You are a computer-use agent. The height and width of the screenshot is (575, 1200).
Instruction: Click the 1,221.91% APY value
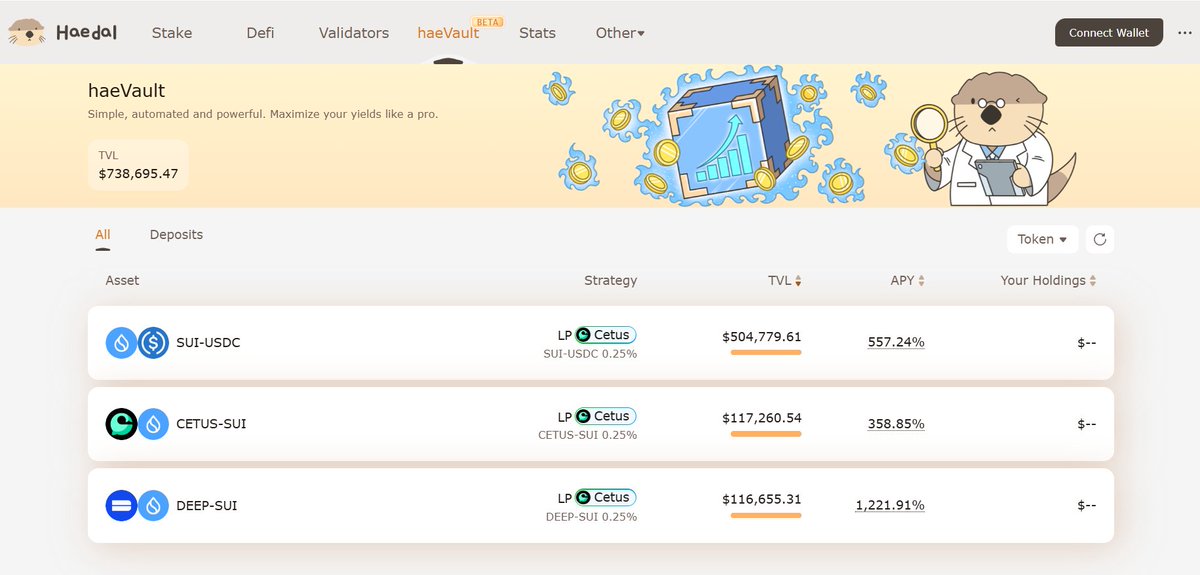(x=890, y=505)
